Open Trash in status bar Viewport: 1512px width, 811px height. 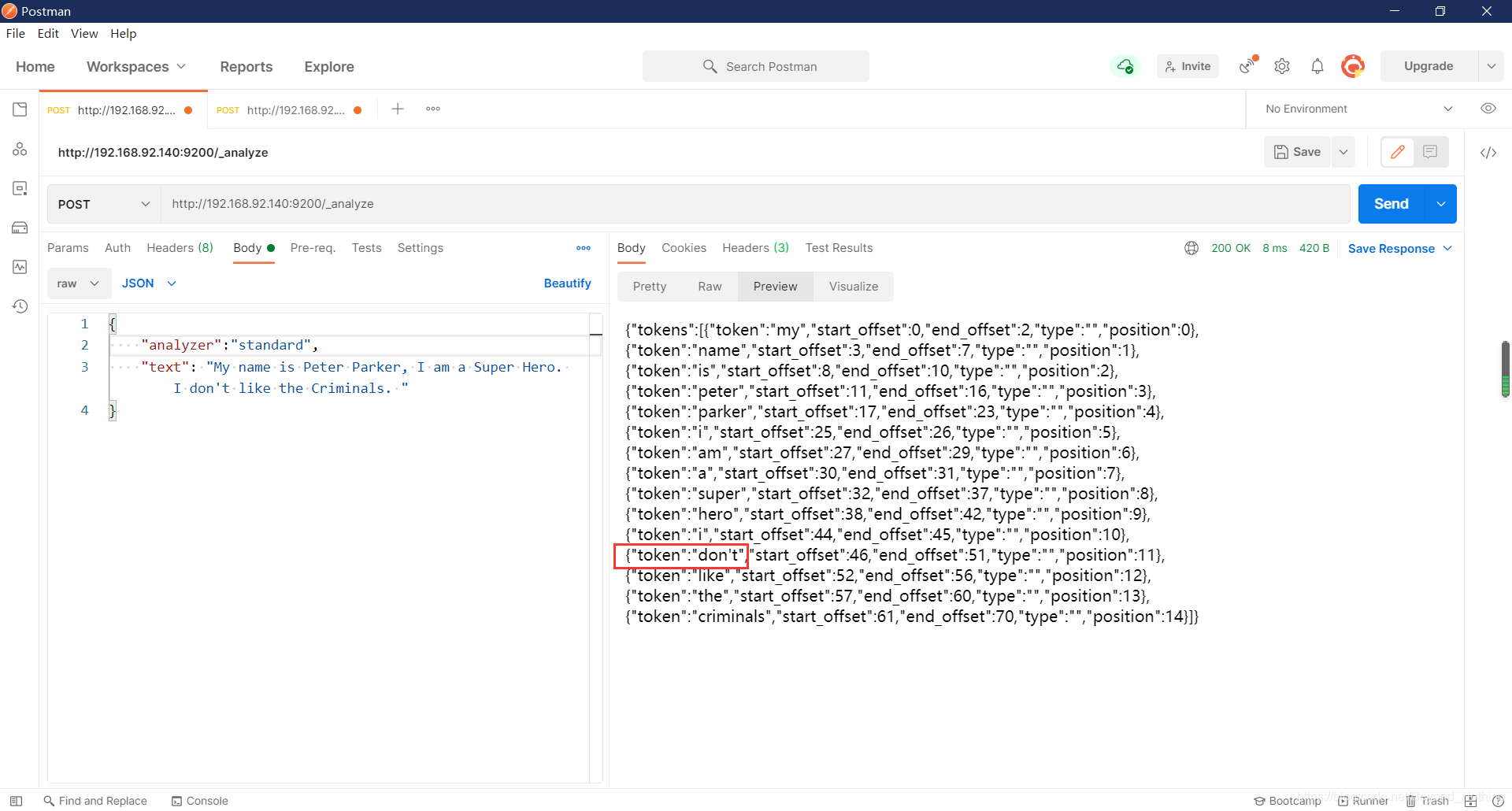(1428, 801)
